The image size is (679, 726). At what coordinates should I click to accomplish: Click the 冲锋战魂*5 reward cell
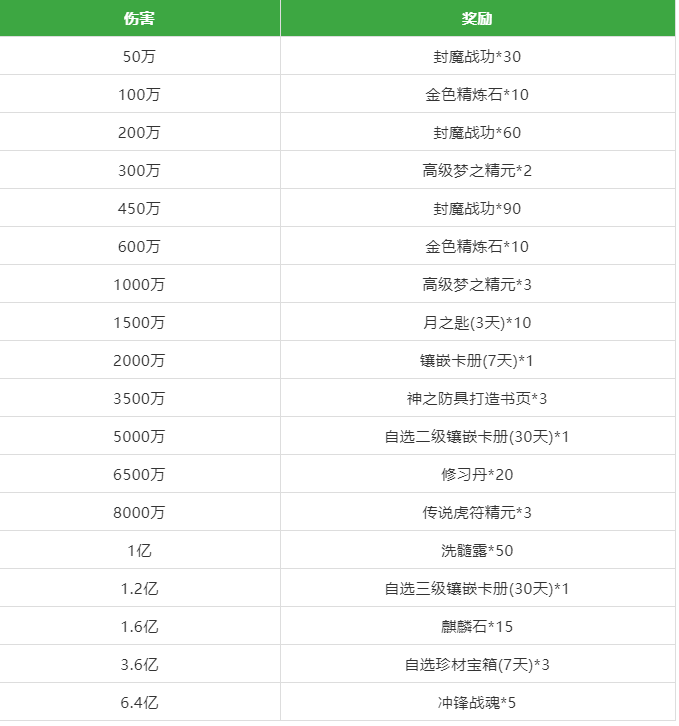478,702
